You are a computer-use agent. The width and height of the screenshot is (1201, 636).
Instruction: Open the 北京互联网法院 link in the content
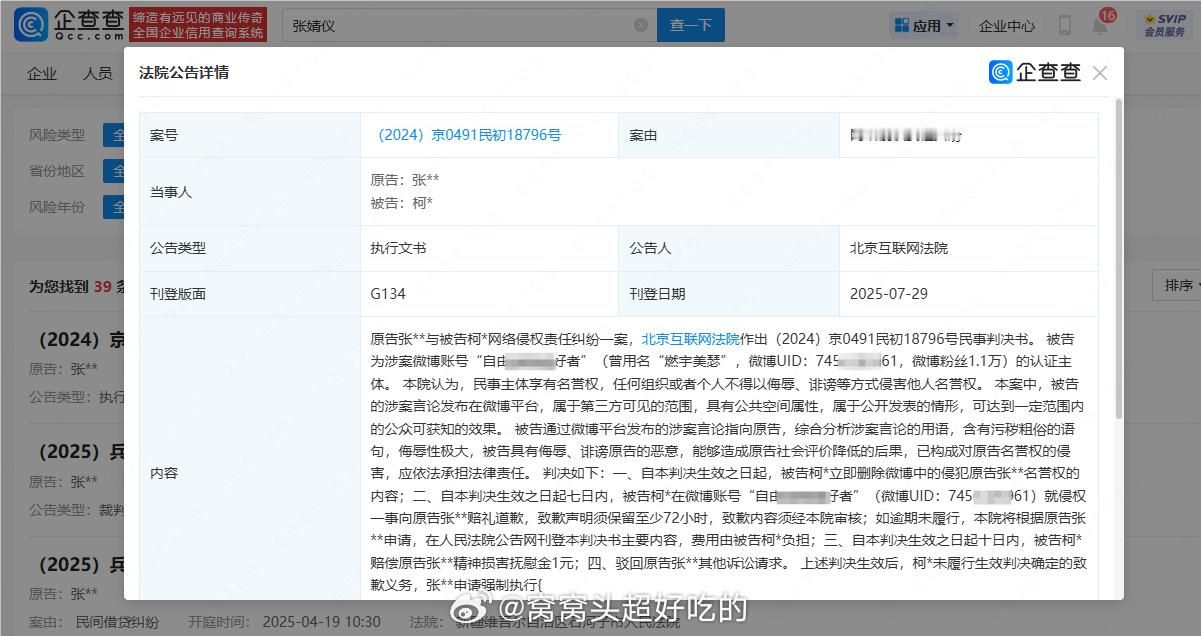tap(690, 339)
